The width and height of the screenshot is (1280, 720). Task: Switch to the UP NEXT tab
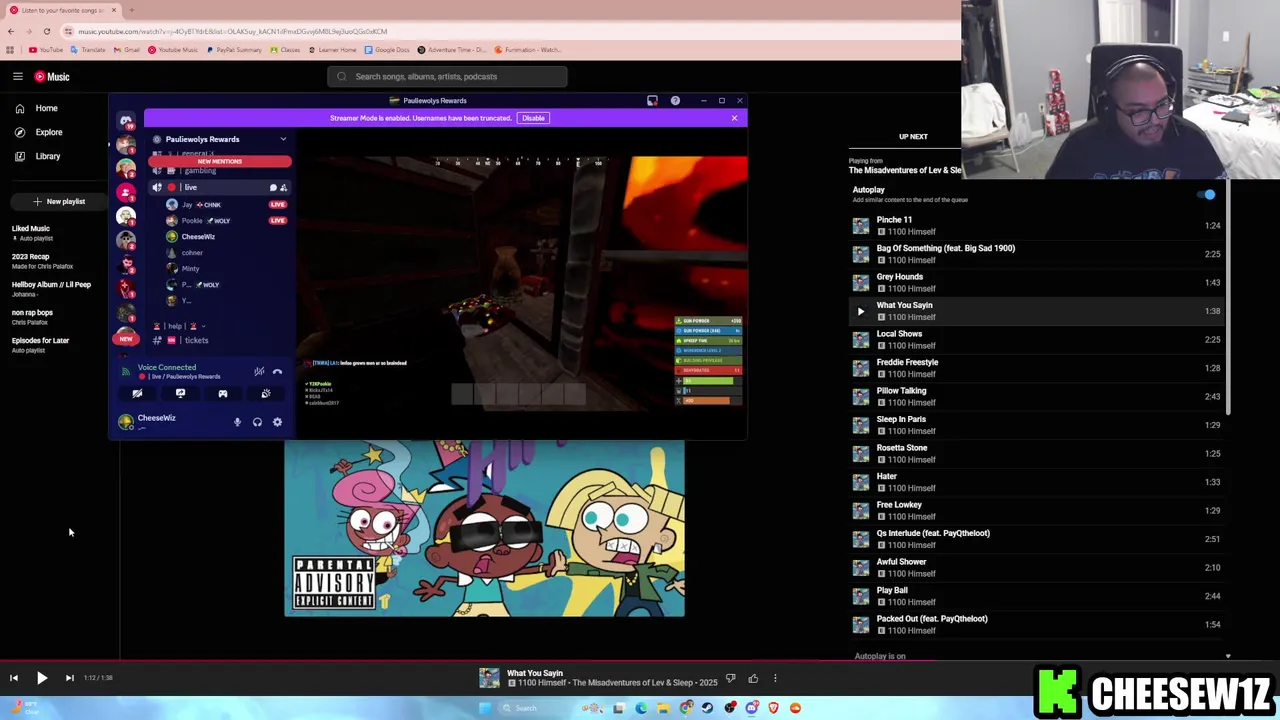click(x=912, y=137)
